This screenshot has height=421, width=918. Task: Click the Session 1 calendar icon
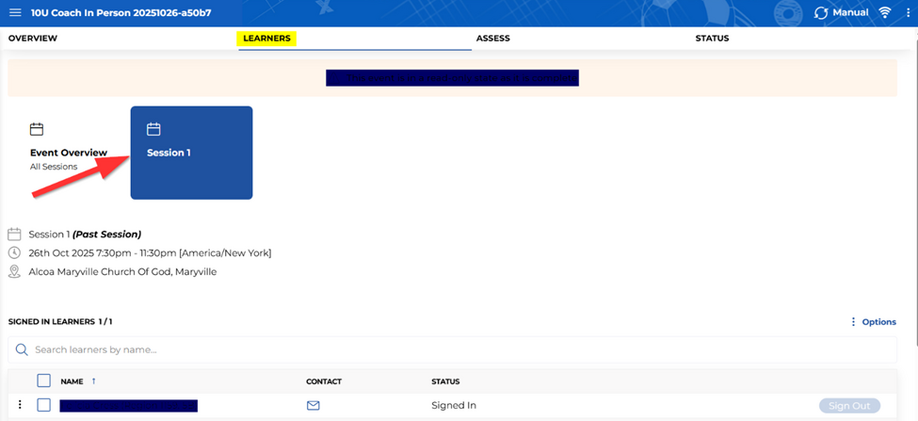(154, 129)
